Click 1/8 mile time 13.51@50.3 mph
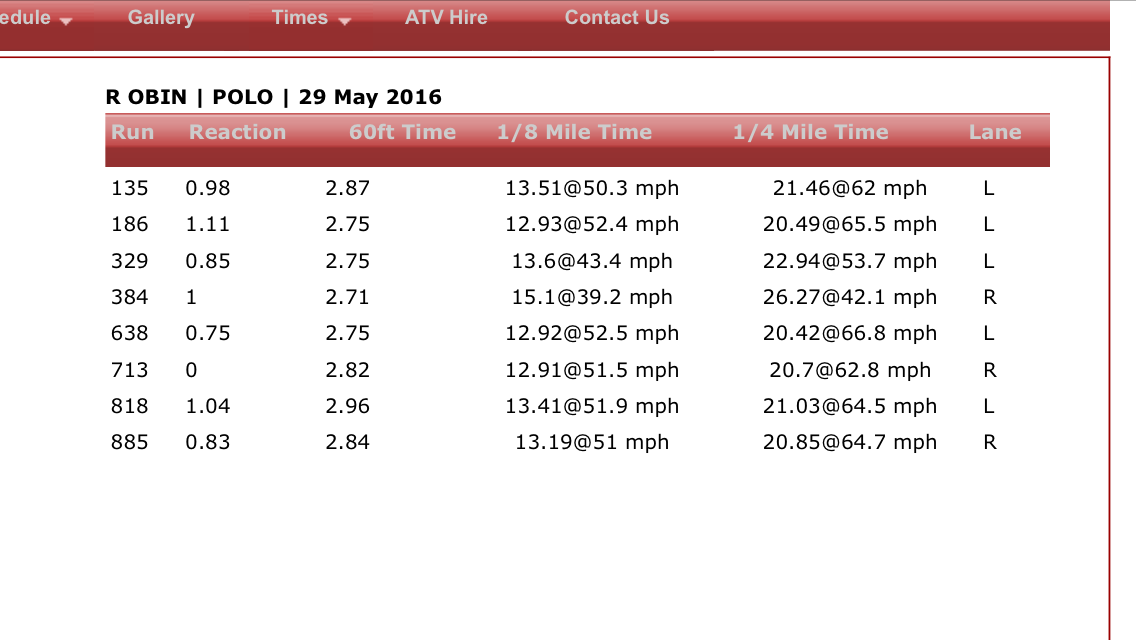 pyautogui.click(x=592, y=188)
